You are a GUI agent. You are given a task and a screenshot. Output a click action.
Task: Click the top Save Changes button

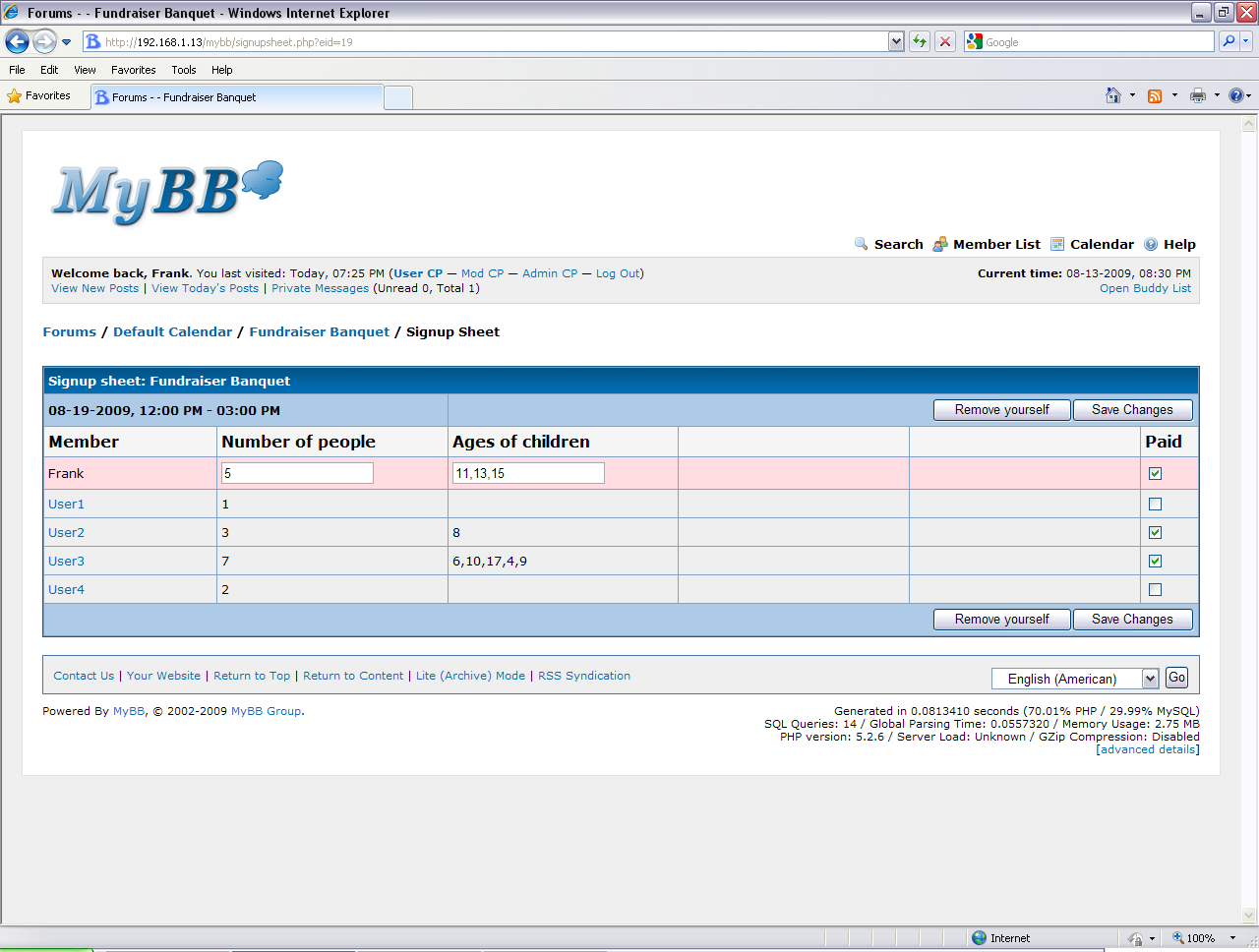(1132, 410)
